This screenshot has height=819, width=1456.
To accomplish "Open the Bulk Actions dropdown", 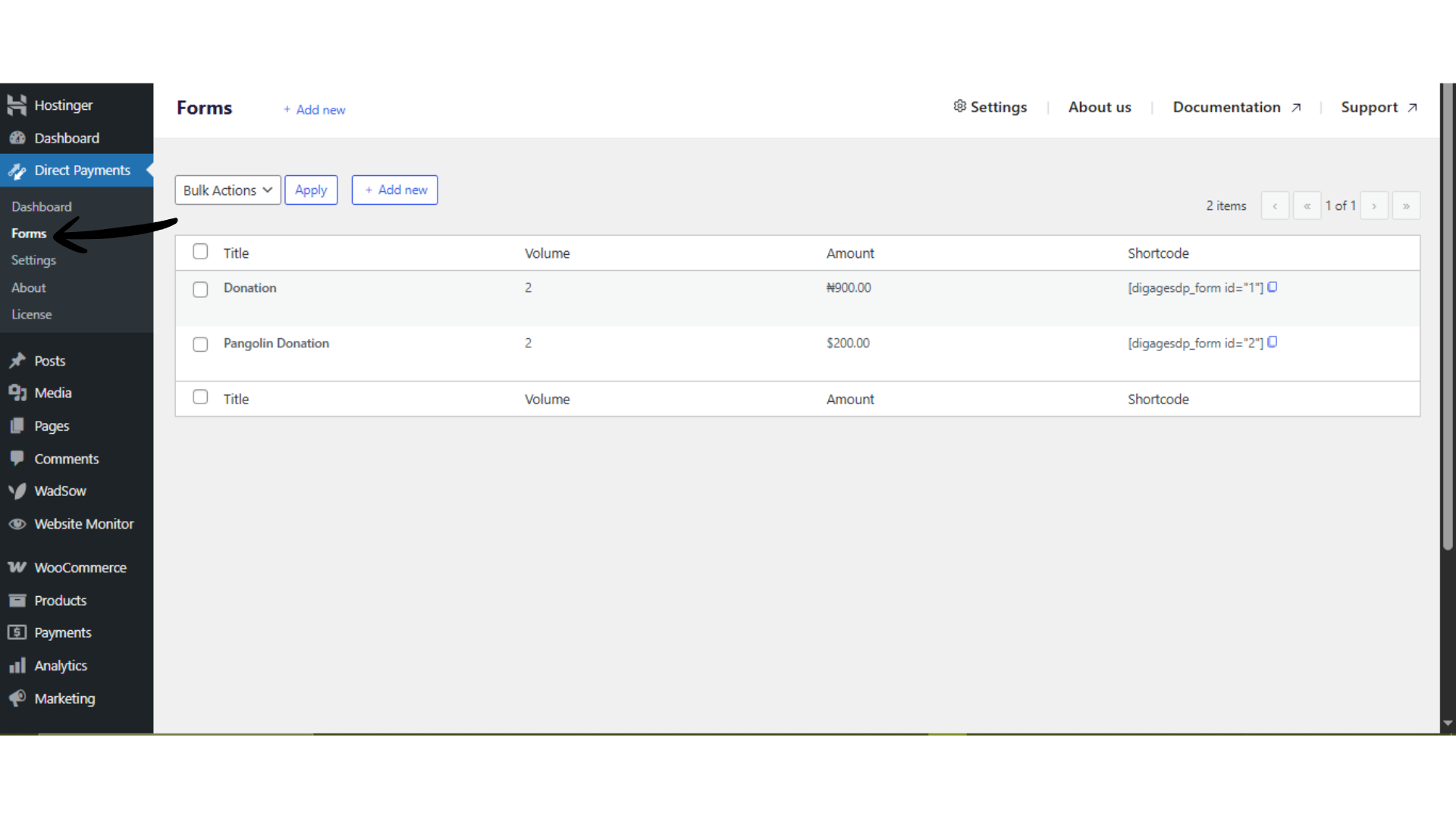I will point(227,190).
